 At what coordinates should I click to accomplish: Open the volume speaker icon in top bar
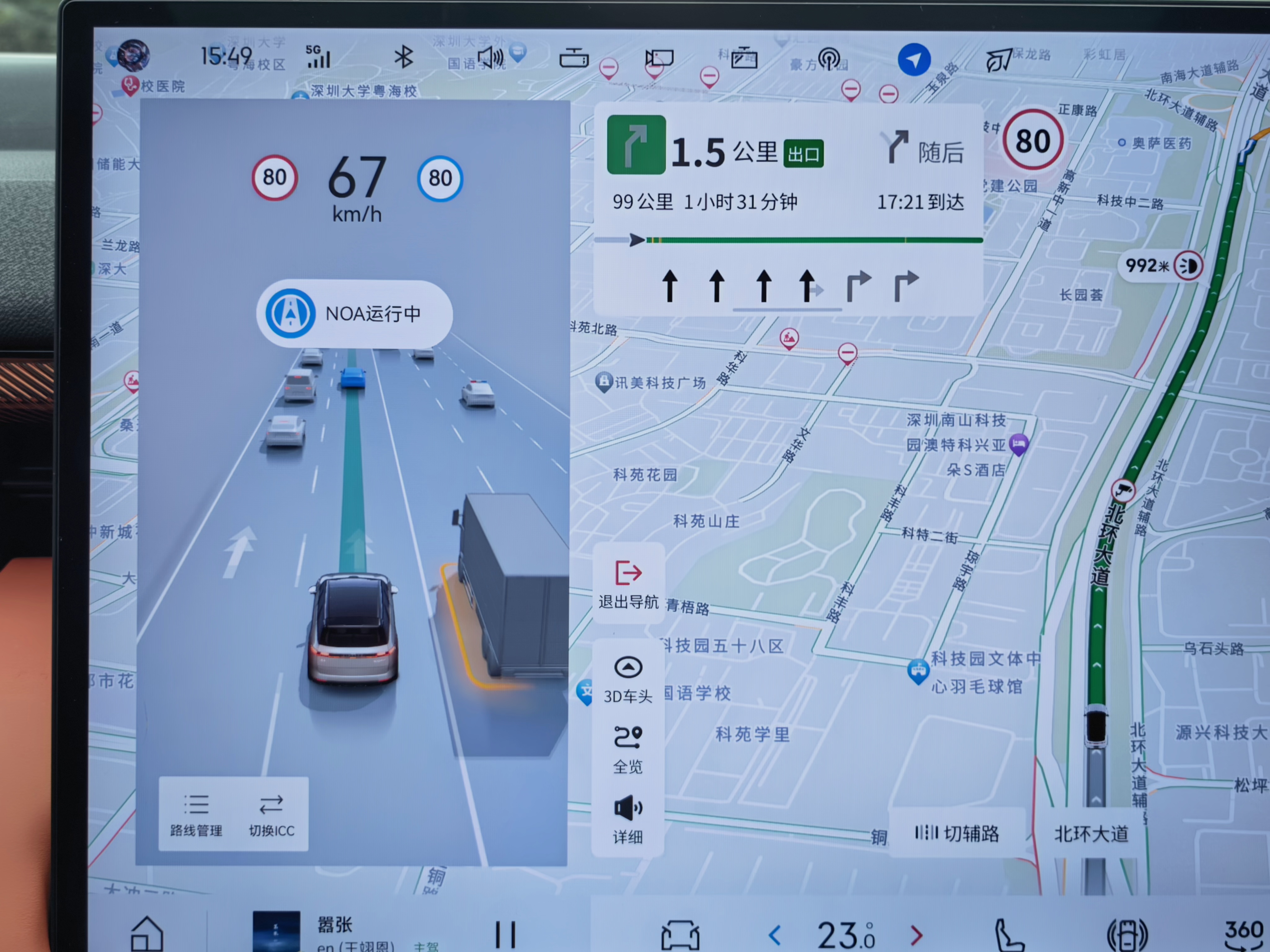[x=490, y=58]
